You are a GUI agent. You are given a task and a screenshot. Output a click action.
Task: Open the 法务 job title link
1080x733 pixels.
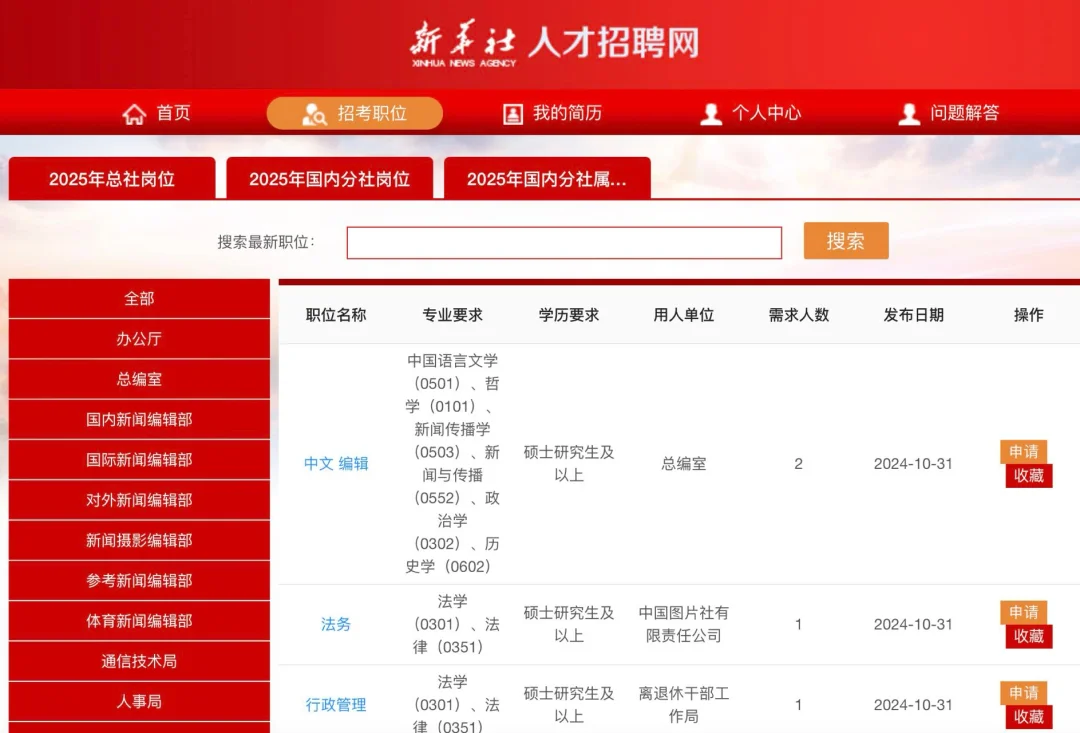(x=336, y=624)
